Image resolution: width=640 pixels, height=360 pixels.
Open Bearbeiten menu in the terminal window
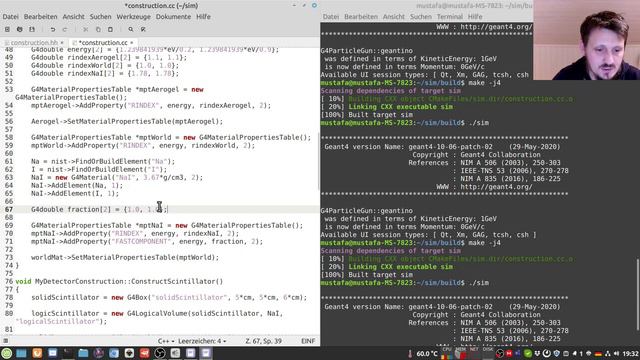(361, 17)
